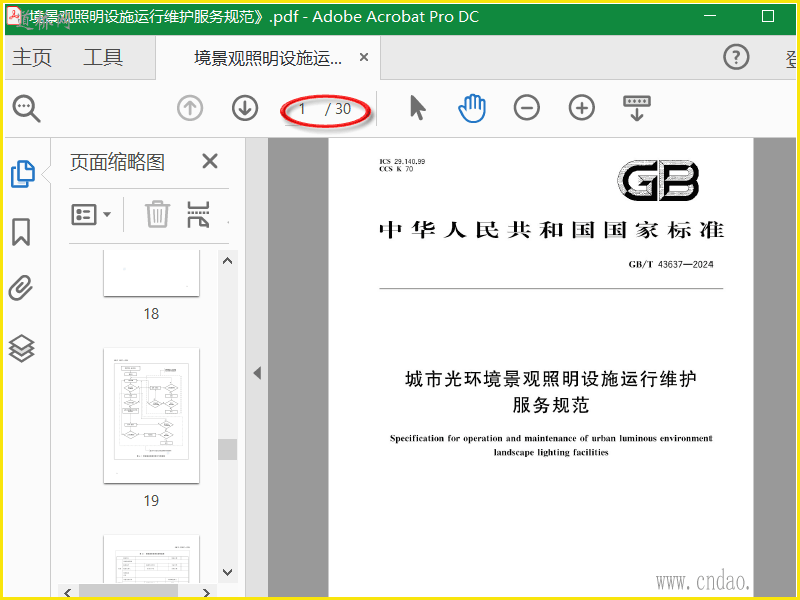This screenshot has height=600, width=800.
Task: Click the 中华人民共和国国家标准 heading
Action: pyautogui.click(x=551, y=230)
